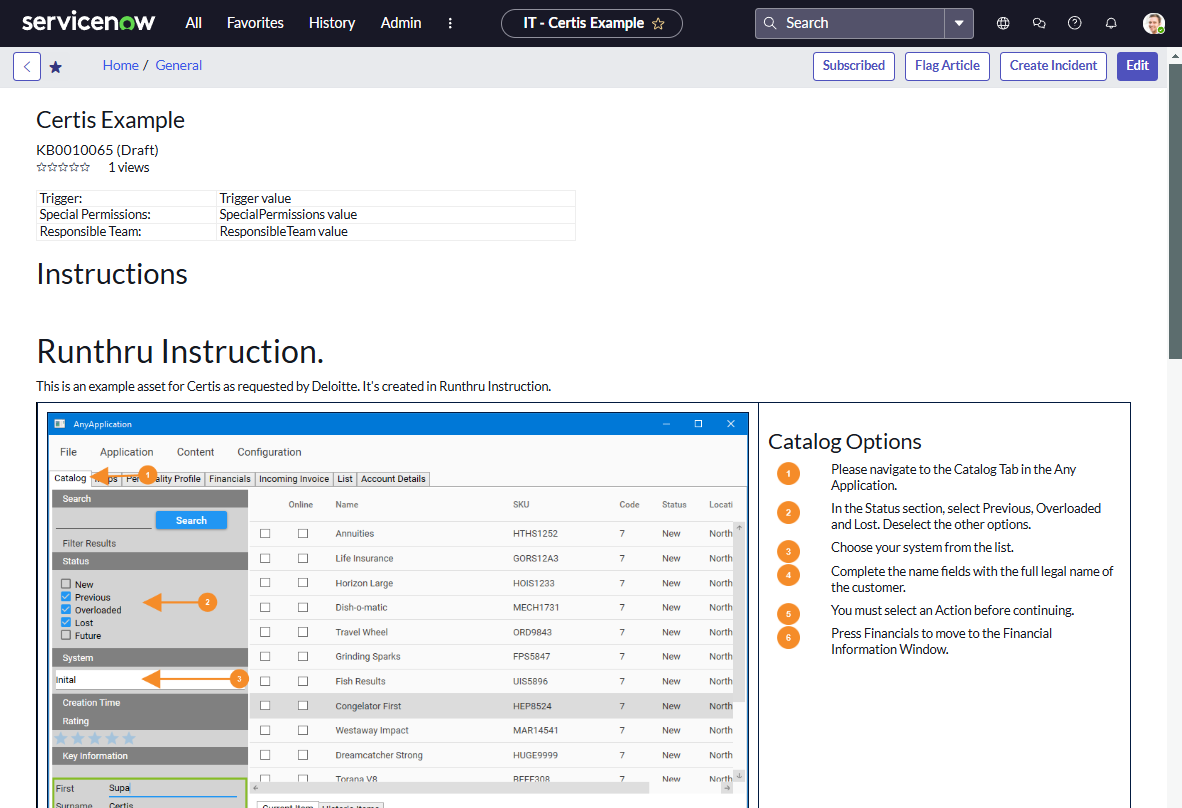Expand the search scope dropdown arrow
This screenshot has height=808, width=1182.
coord(959,23)
